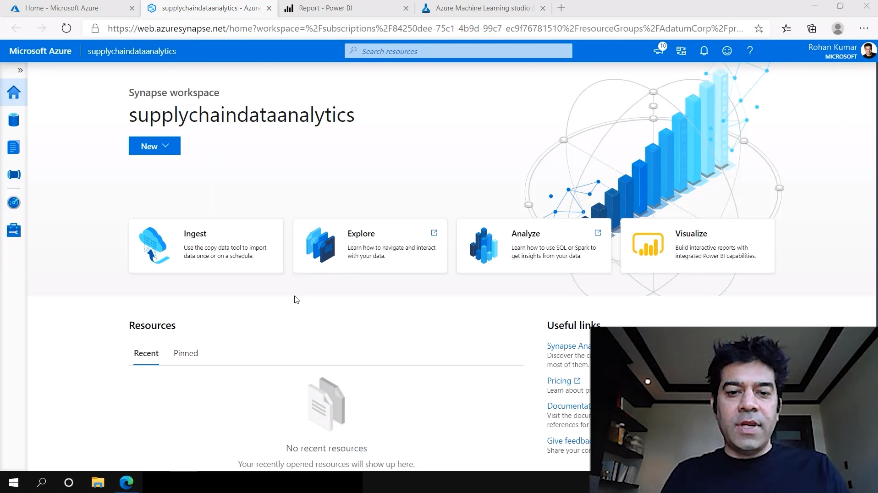Go back in browser history
Viewport: 878px width, 493px height.
click(x=16, y=28)
